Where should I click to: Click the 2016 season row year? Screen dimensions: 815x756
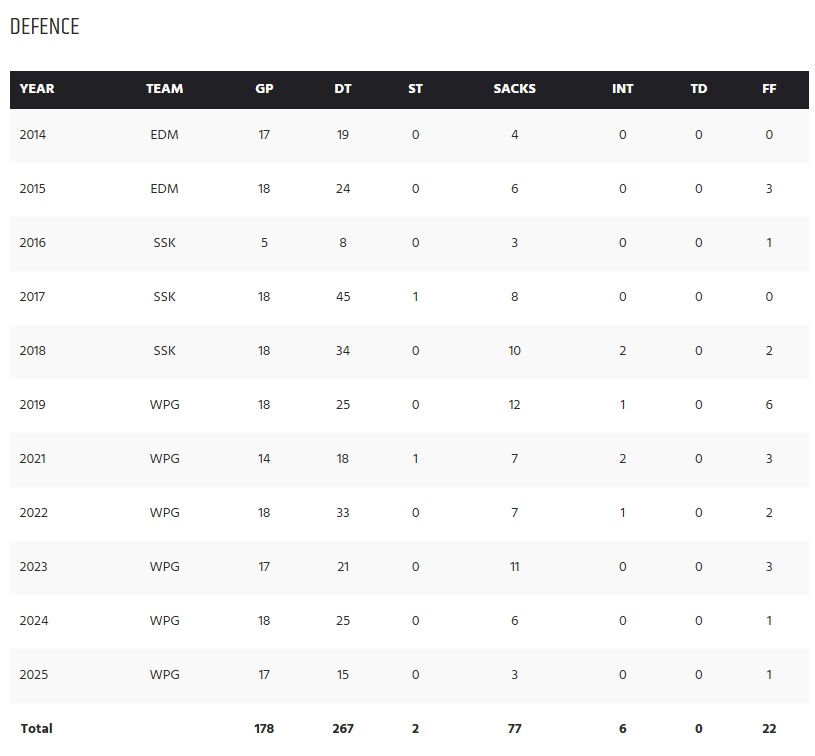[33, 243]
